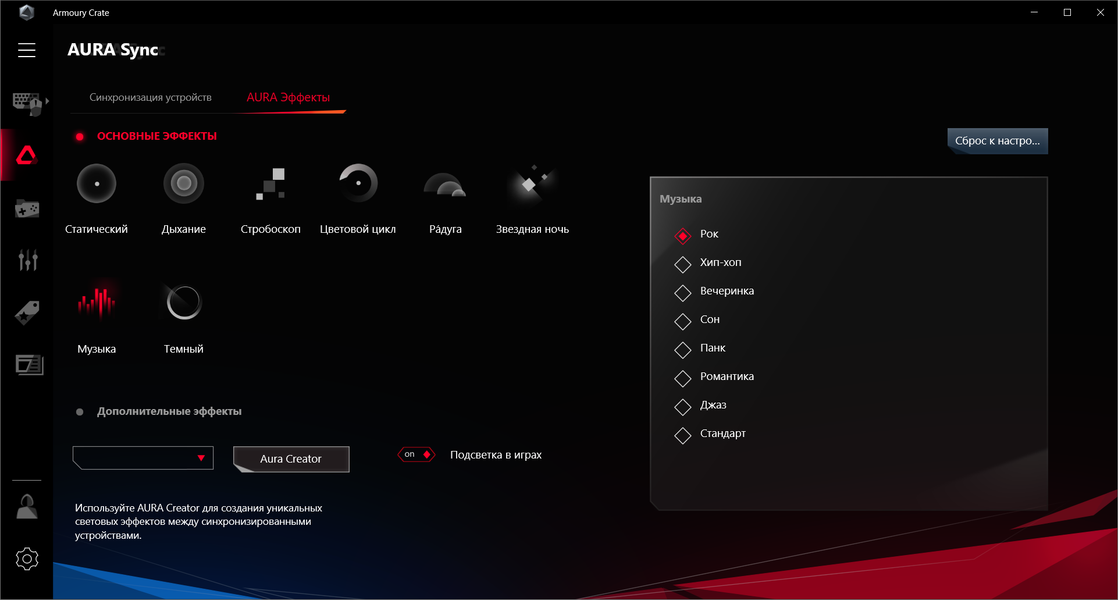The height and width of the screenshot is (600, 1118).
Task: Open Scenario Profiles sliders sidebar icon
Action: 28,260
